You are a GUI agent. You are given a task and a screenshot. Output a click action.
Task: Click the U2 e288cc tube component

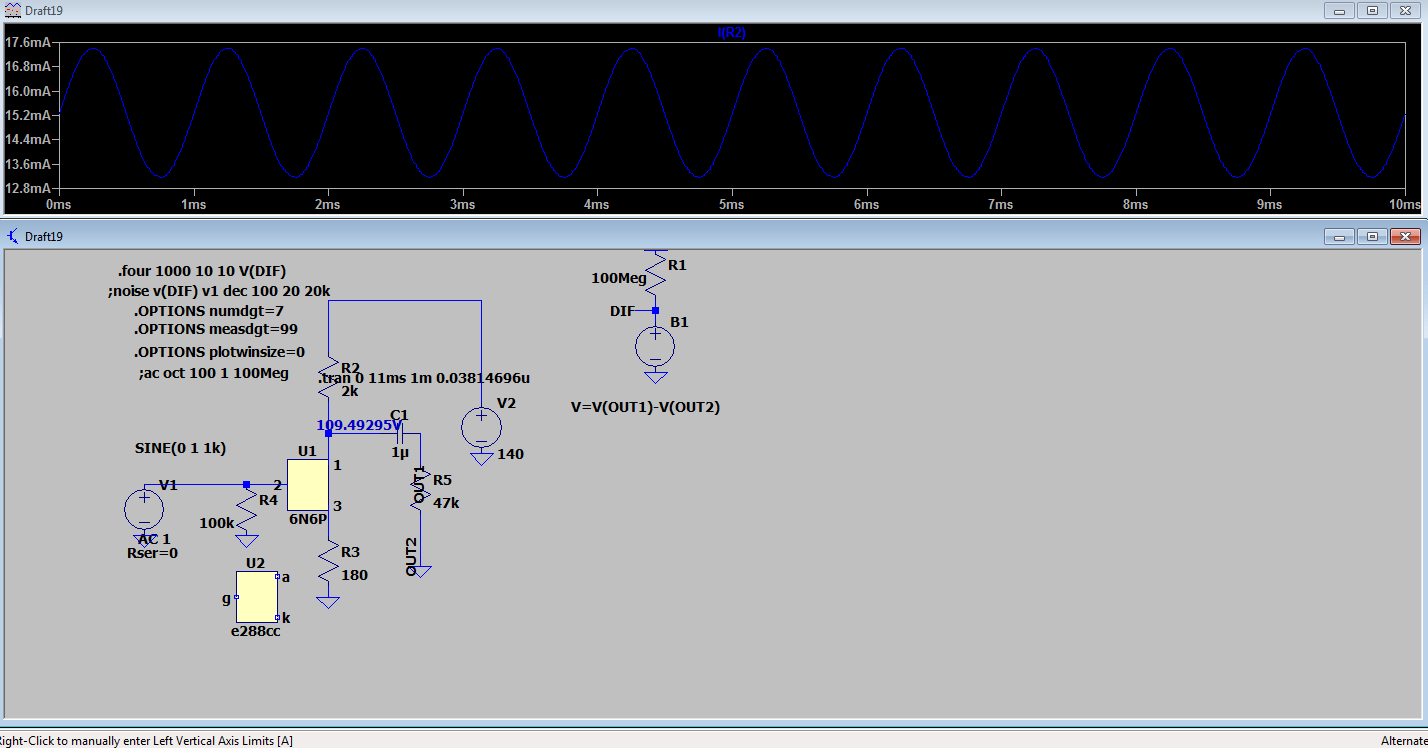[257, 597]
